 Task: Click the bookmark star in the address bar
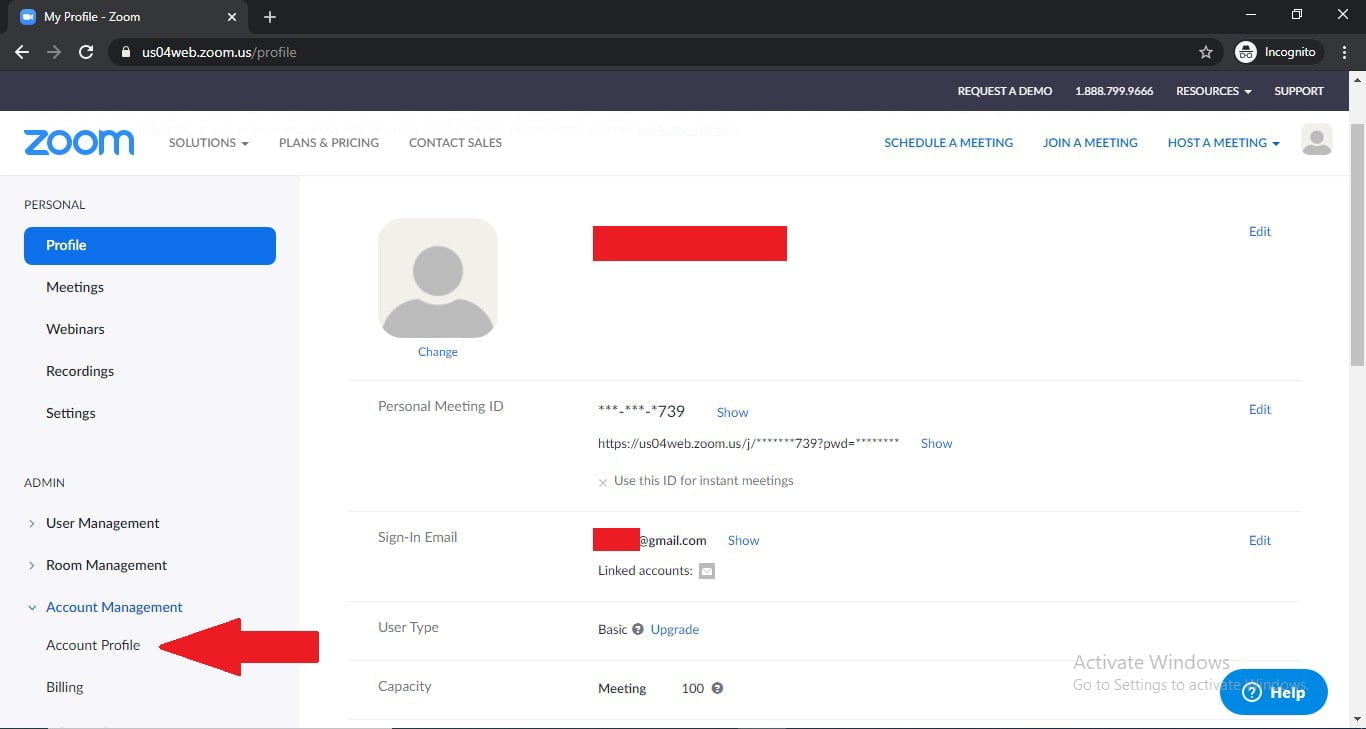pos(1205,51)
